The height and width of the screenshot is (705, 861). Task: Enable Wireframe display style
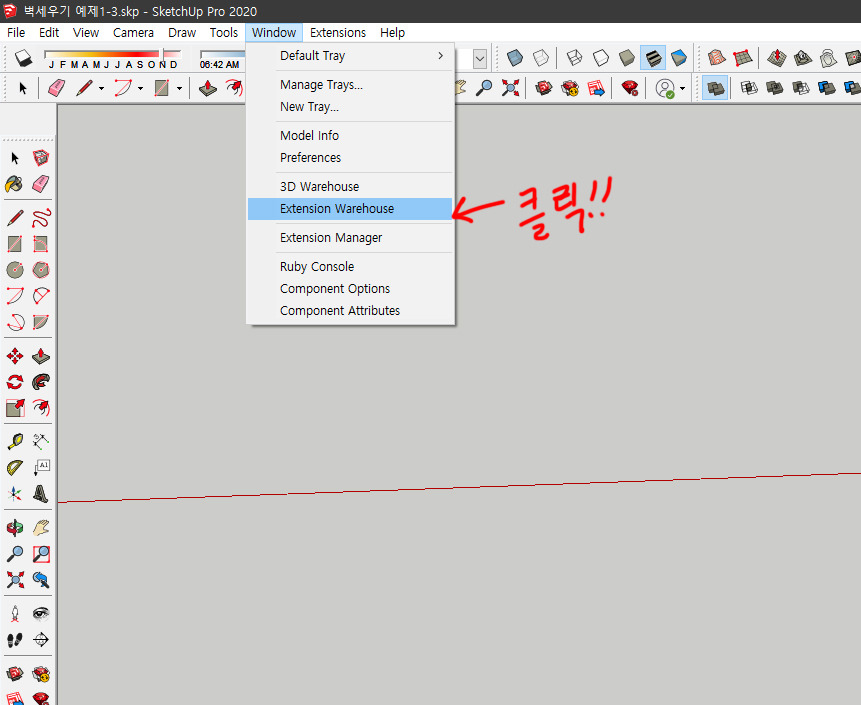pyautogui.click(x=574, y=59)
